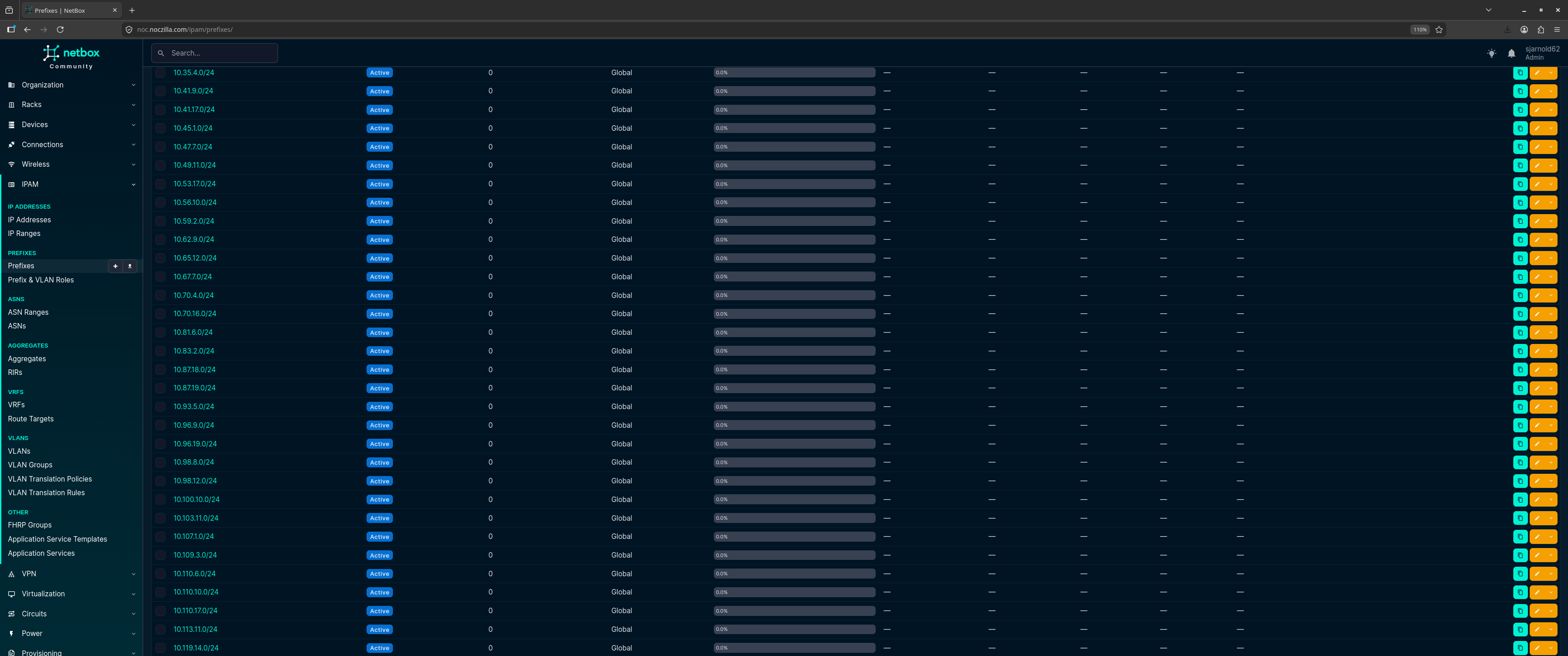Viewport: 1568px width, 656px height.
Task: Edit prefix 10.96.19.0/24 with pencil icon
Action: (1537, 444)
